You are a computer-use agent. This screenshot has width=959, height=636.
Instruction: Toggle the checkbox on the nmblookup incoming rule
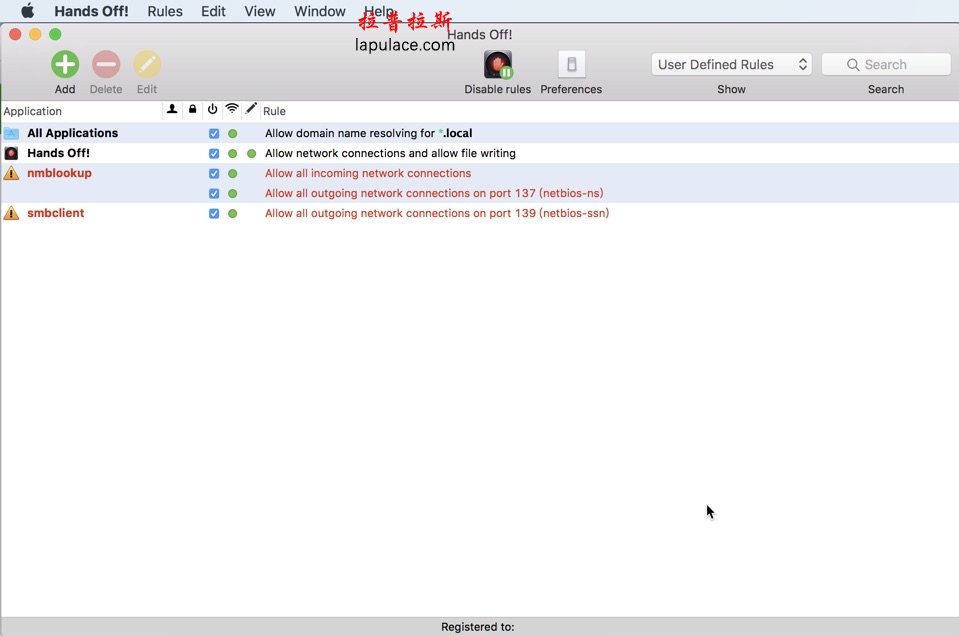coord(213,173)
